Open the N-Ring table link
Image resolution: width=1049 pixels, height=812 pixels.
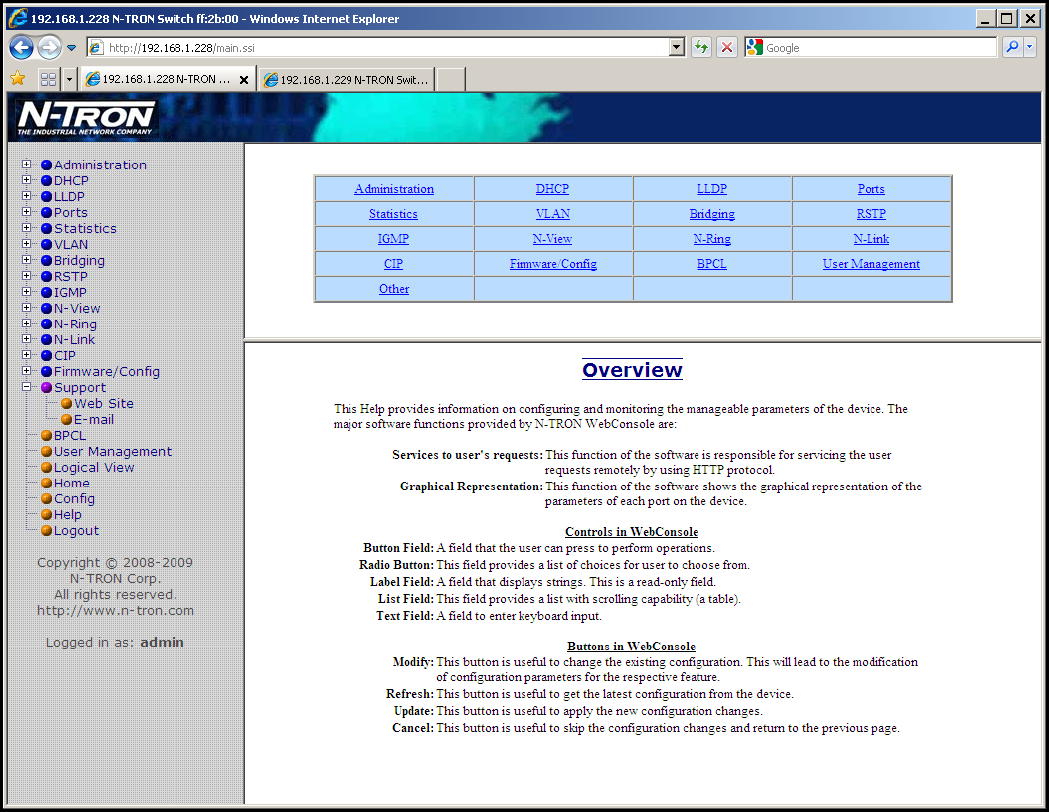pos(712,238)
